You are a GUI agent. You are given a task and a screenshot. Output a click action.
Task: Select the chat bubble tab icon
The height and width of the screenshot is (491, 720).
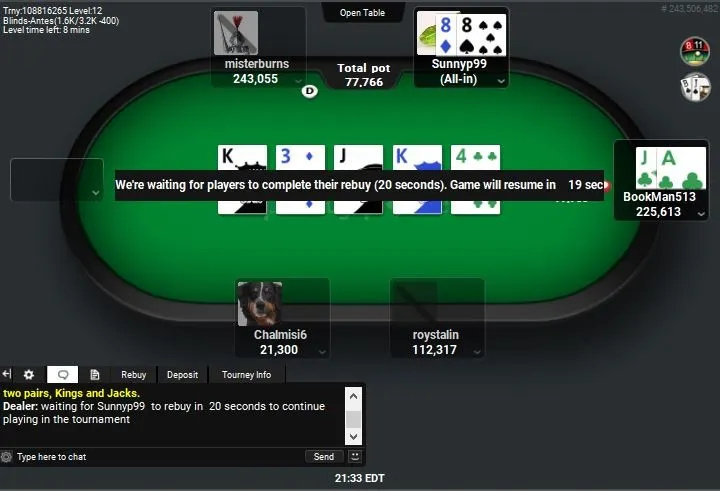point(62,375)
